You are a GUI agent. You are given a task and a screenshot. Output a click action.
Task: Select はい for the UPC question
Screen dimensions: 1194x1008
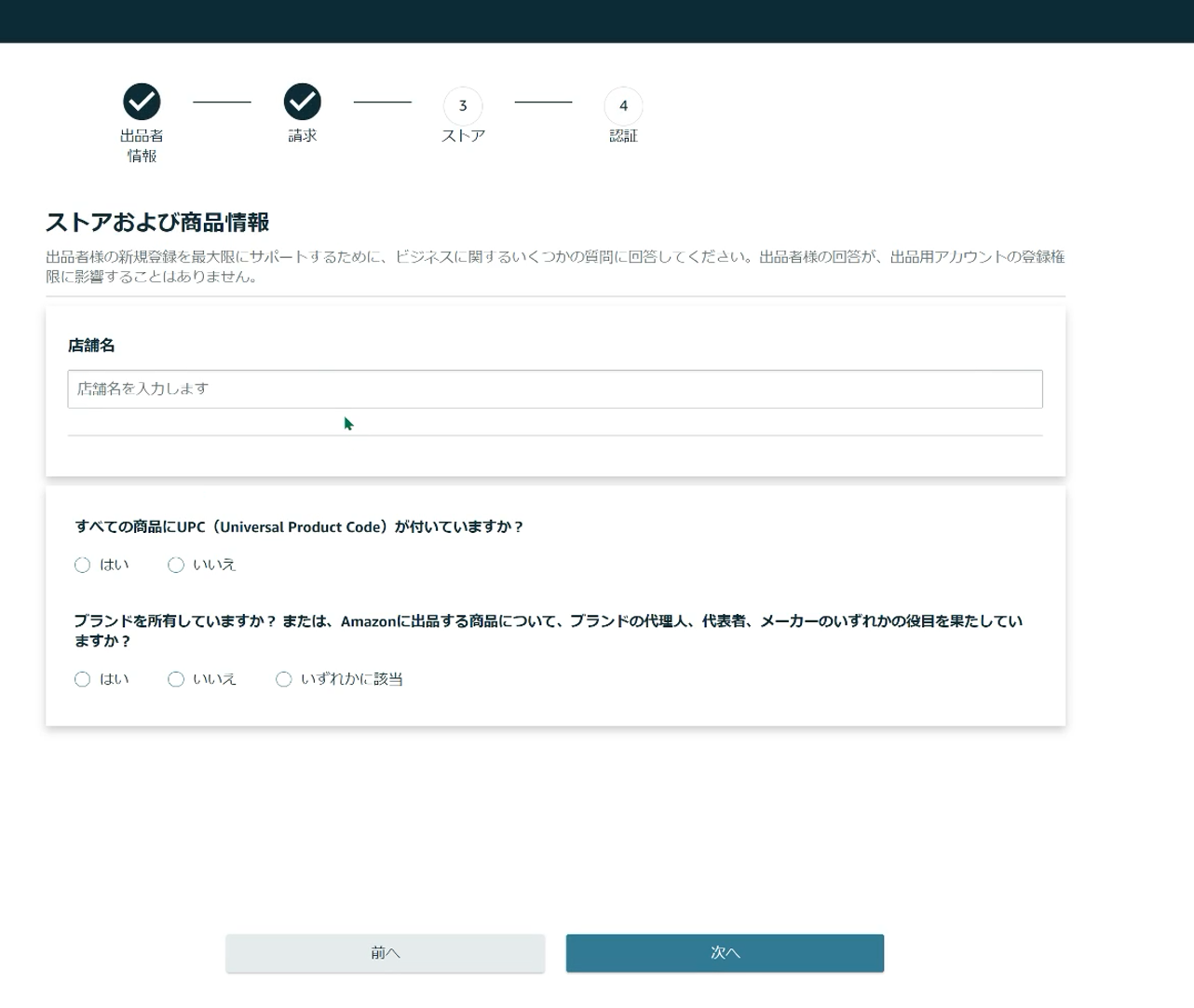[82, 565]
